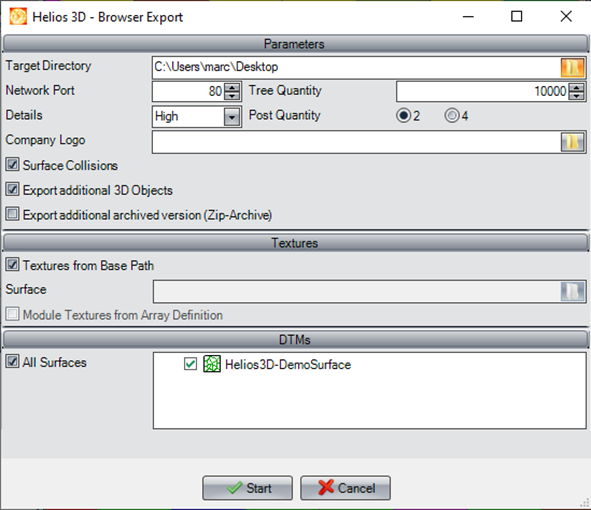Start the browser export
Image resolution: width=591 pixels, height=510 pixels.
coord(248,488)
